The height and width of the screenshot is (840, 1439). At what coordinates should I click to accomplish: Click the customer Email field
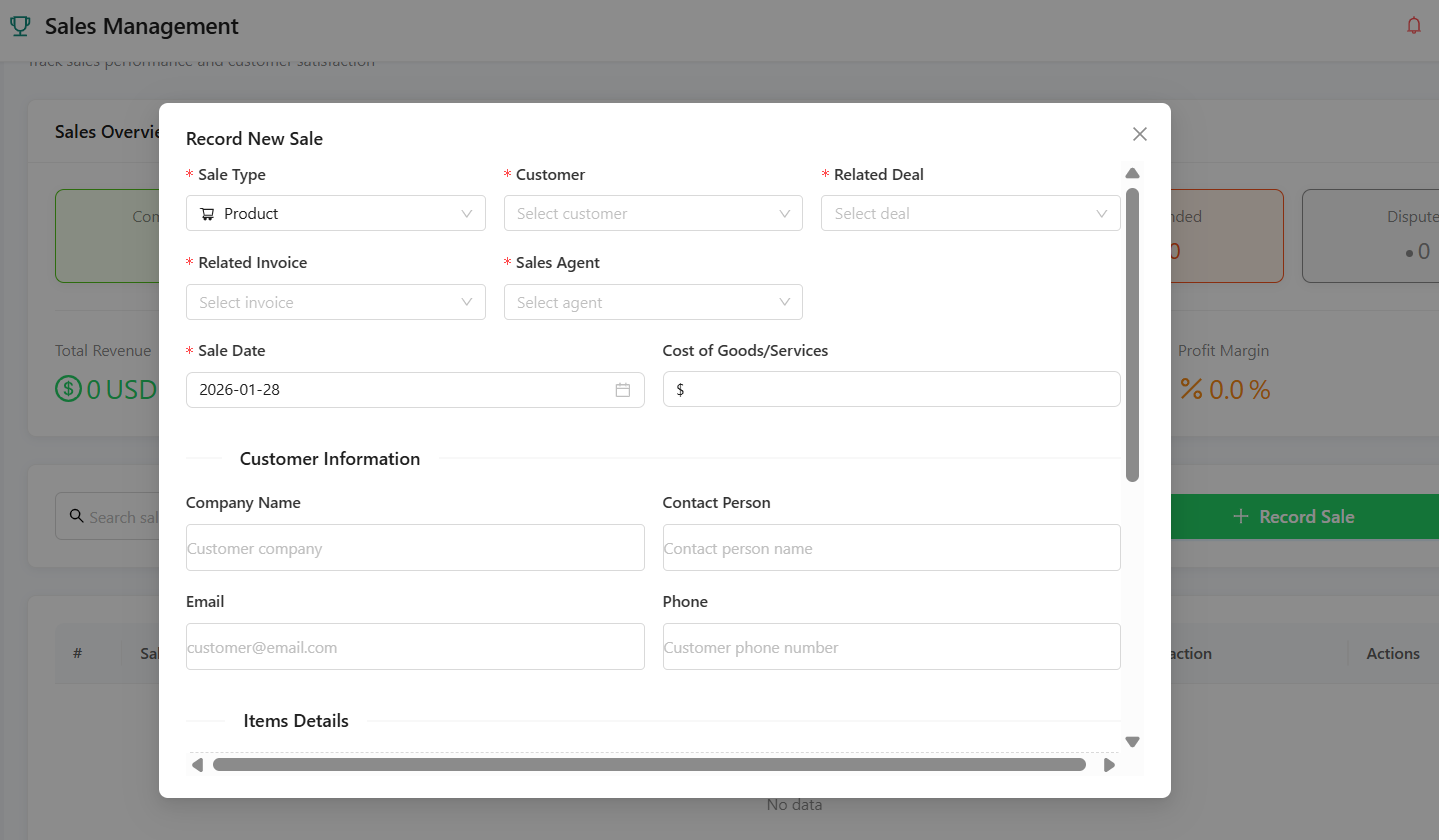click(x=414, y=646)
